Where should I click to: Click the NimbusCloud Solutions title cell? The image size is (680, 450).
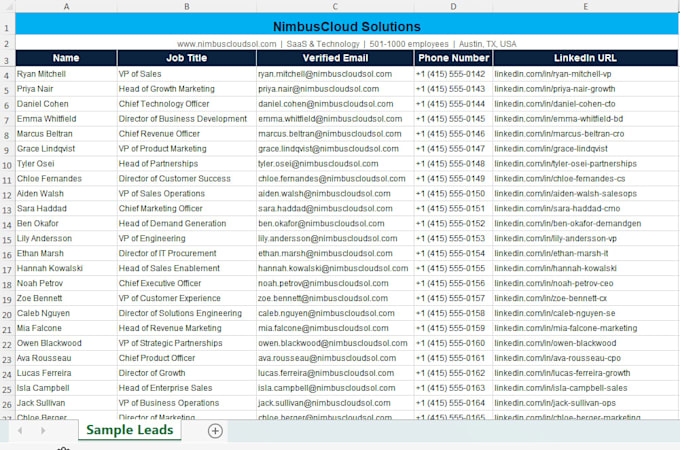tap(347, 24)
